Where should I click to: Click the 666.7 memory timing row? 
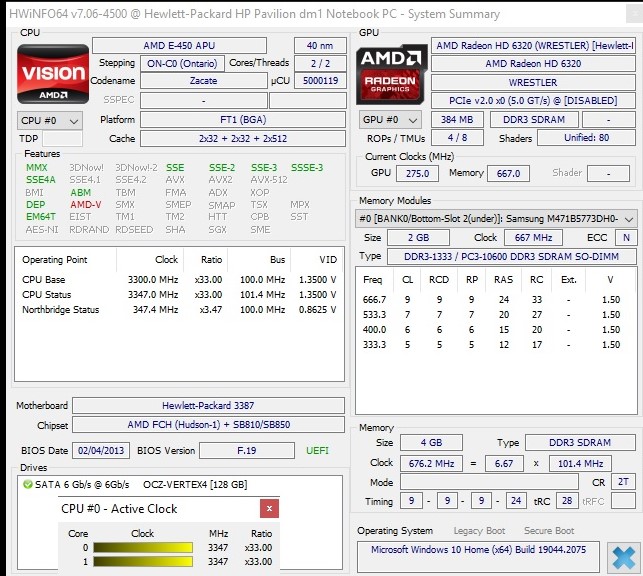pos(495,300)
